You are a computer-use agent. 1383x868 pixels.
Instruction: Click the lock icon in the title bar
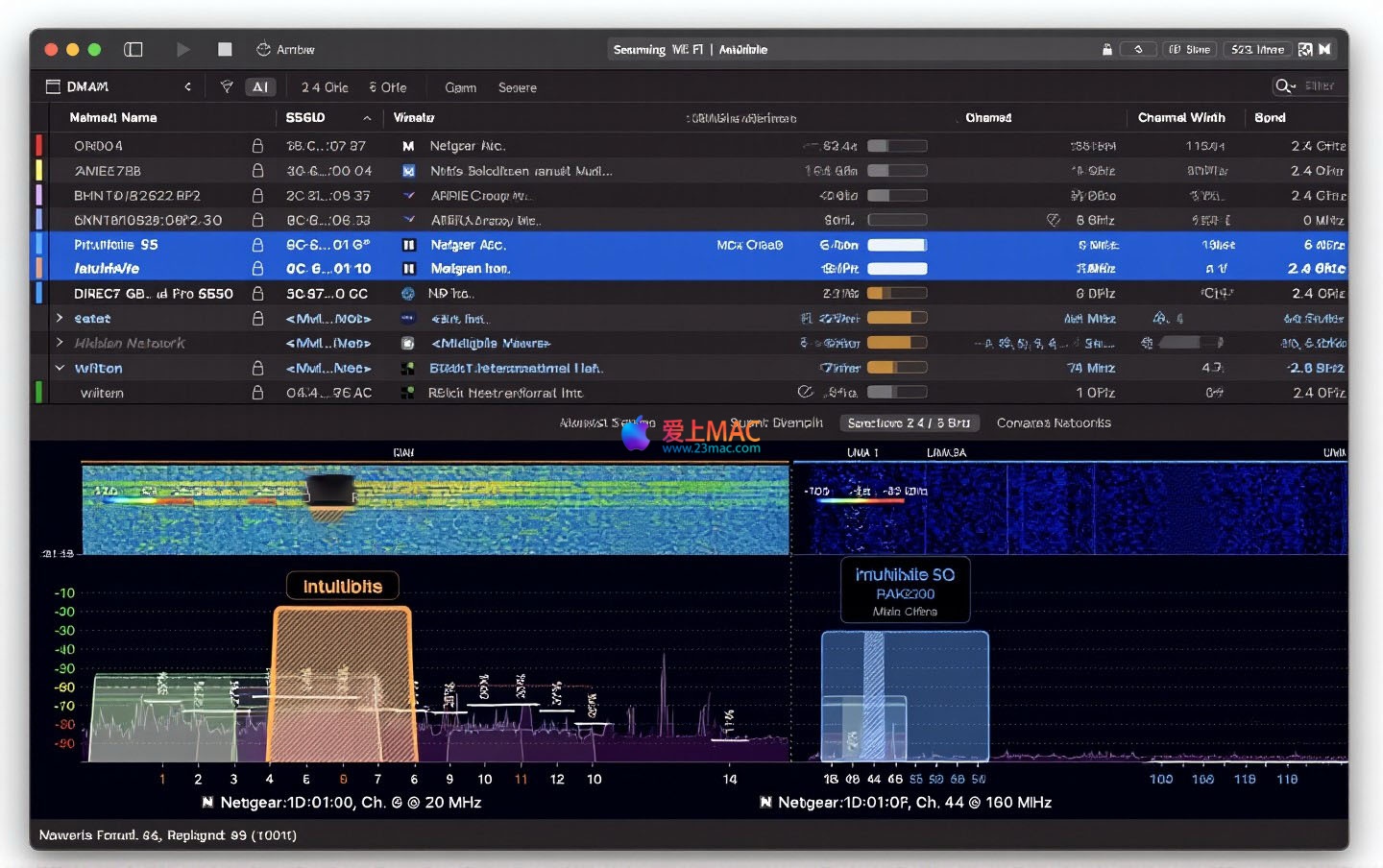point(1106,49)
